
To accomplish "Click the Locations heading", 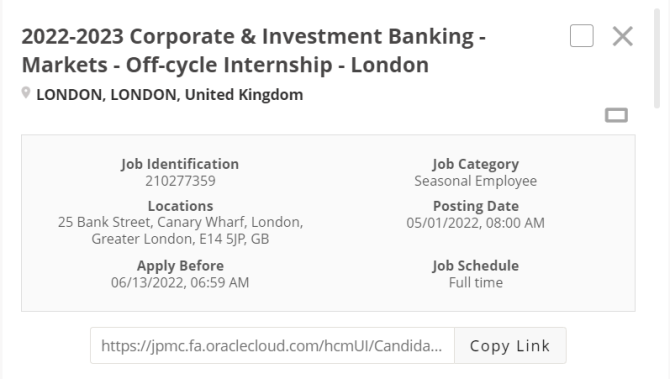I will coord(180,206).
